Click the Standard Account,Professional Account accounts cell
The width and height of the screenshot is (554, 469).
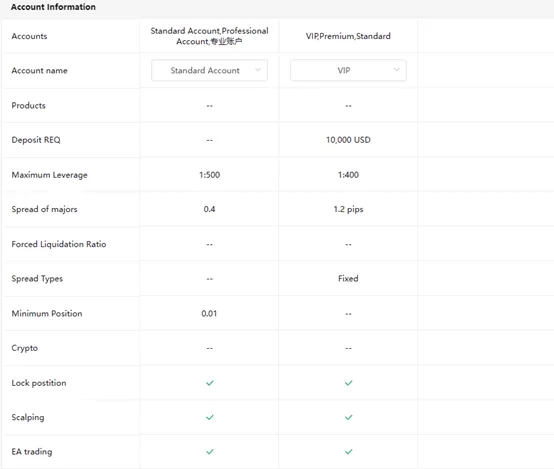tap(210, 36)
